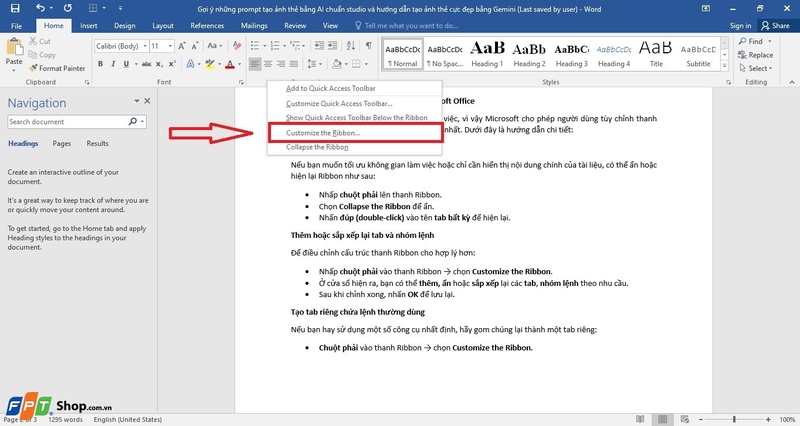Align text right

[x=281, y=64]
